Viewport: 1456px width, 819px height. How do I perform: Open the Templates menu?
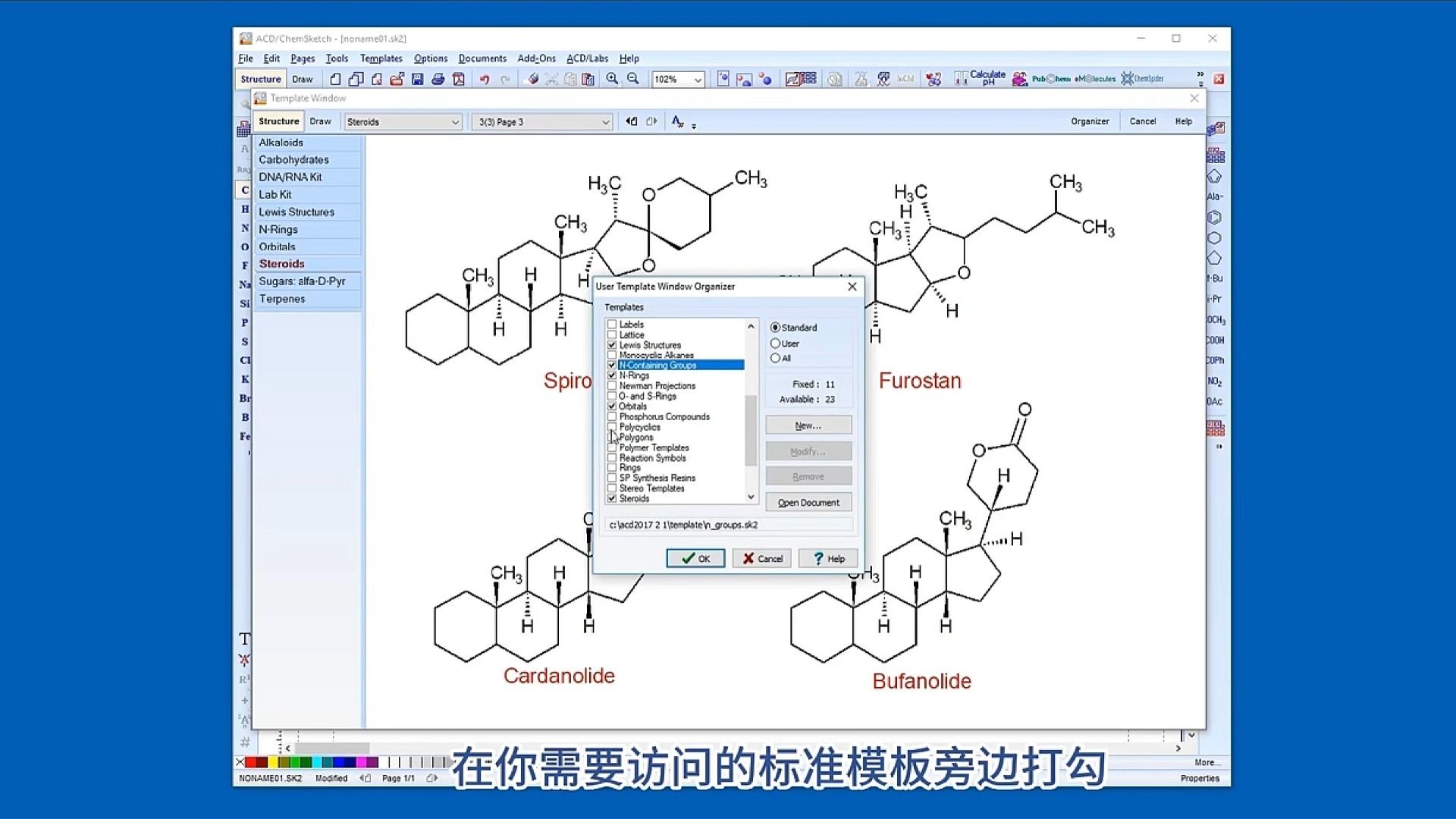coord(381,58)
